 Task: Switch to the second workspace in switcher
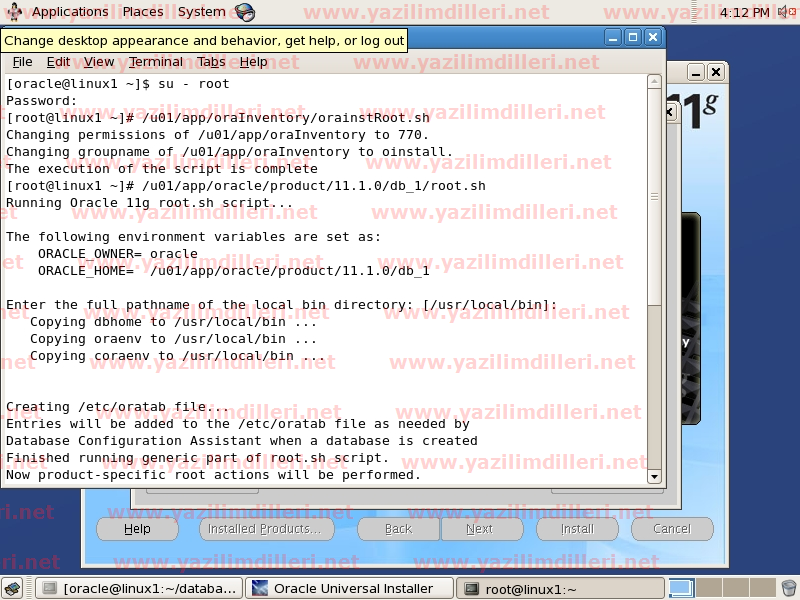pos(708,588)
